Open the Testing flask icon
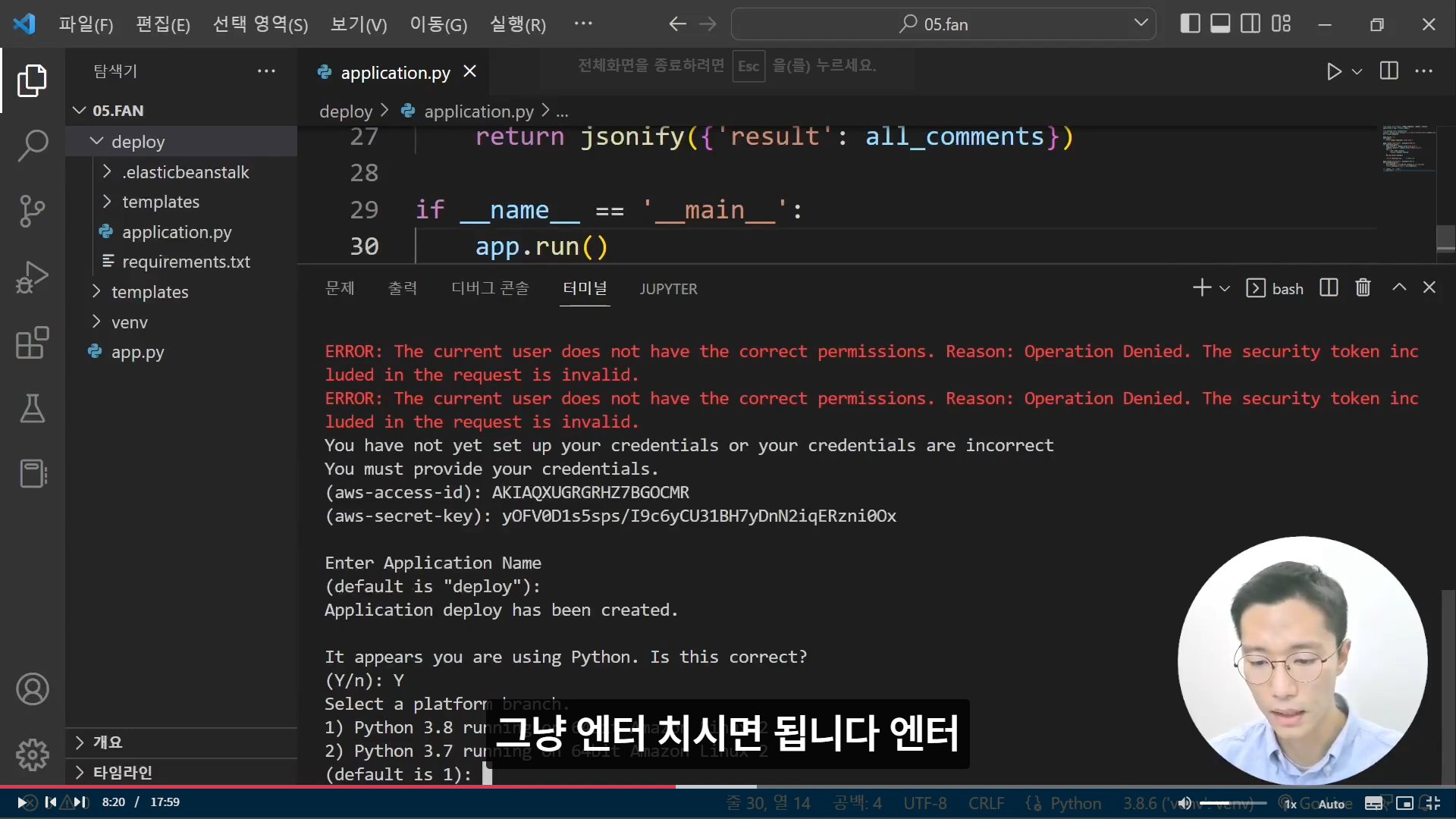Image resolution: width=1456 pixels, height=819 pixels. click(x=32, y=408)
